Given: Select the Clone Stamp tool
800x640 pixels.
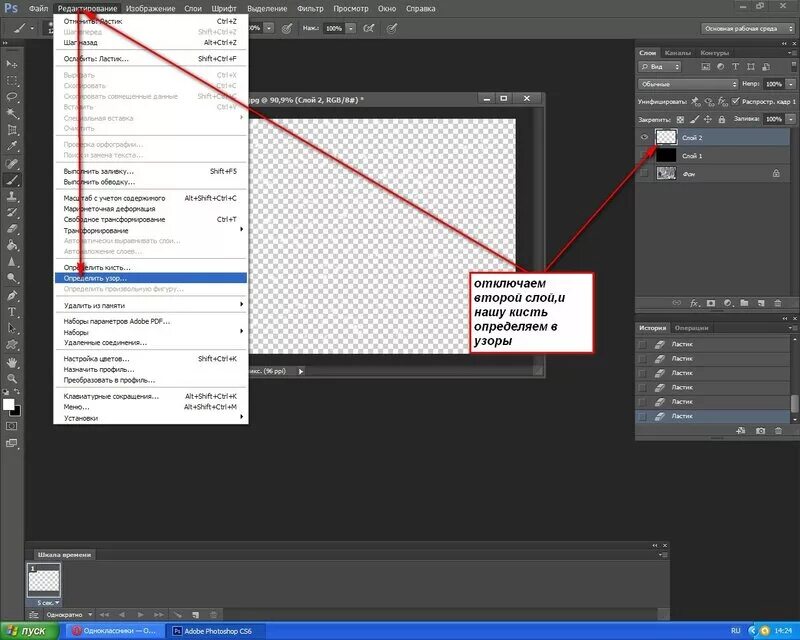Looking at the screenshot, I should (x=12, y=196).
